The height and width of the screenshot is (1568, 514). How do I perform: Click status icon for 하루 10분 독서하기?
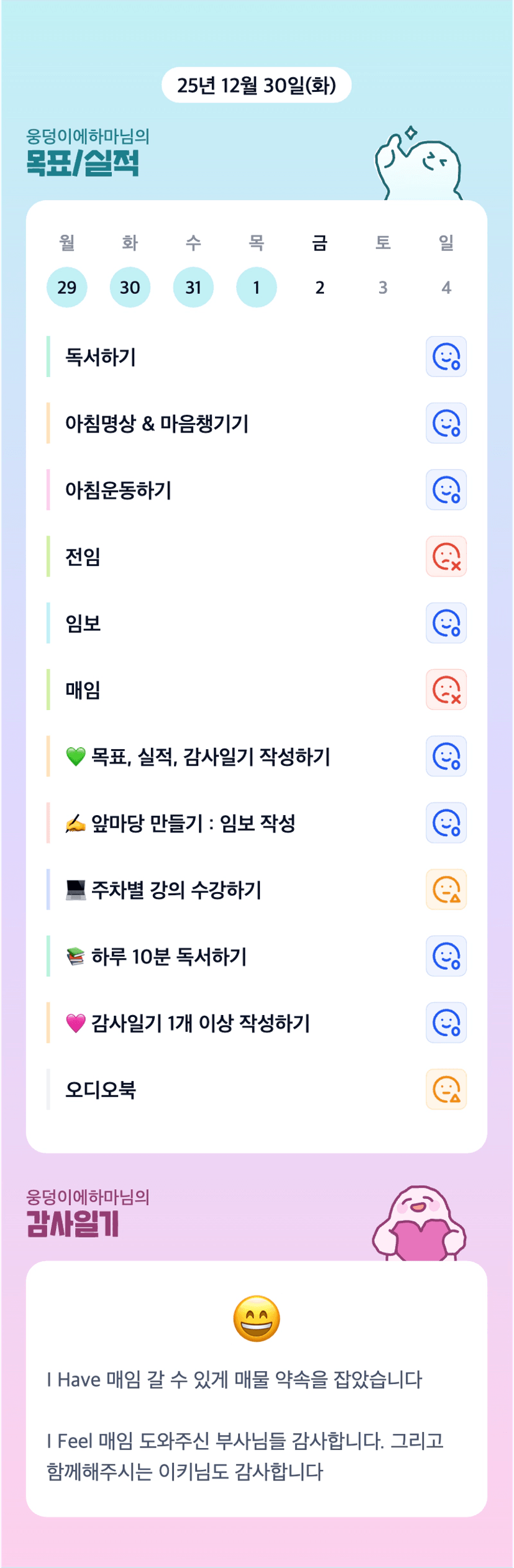point(446,956)
